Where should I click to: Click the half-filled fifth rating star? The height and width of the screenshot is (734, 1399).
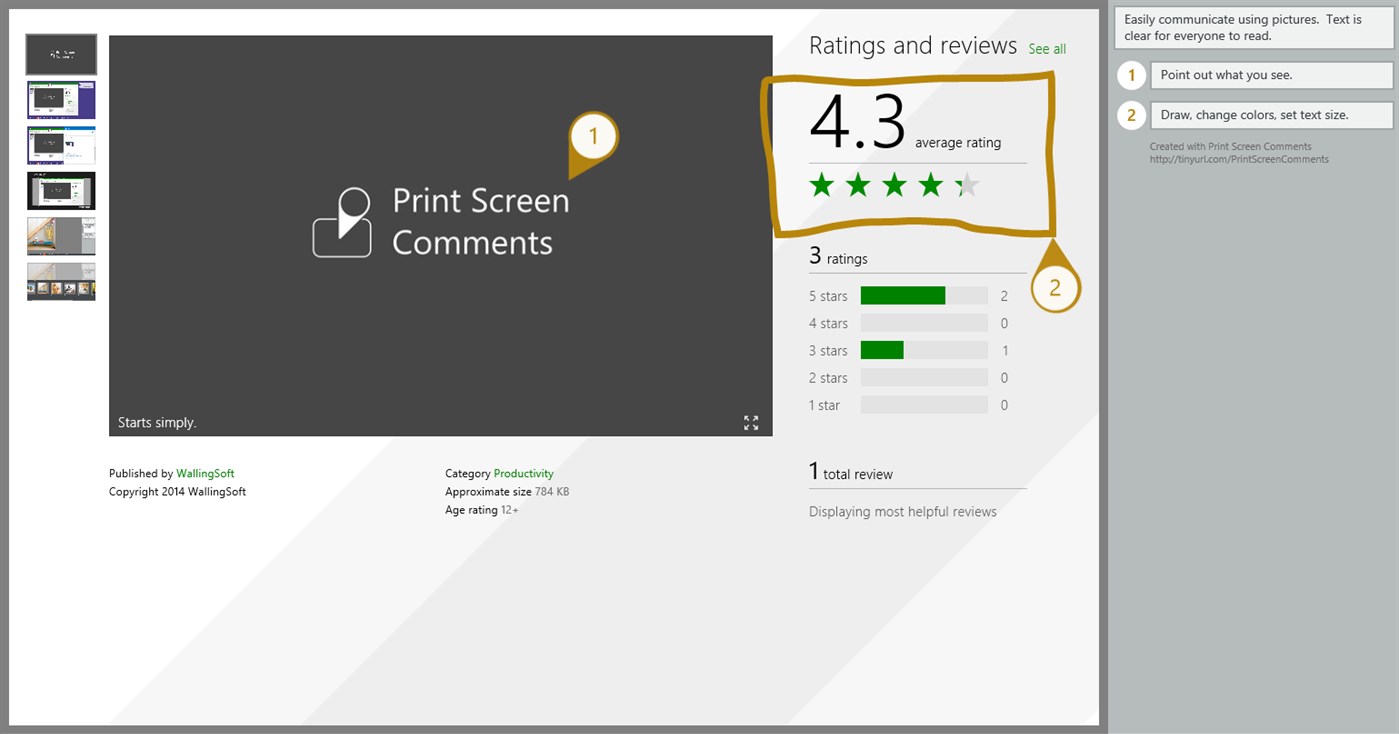tap(967, 185)
